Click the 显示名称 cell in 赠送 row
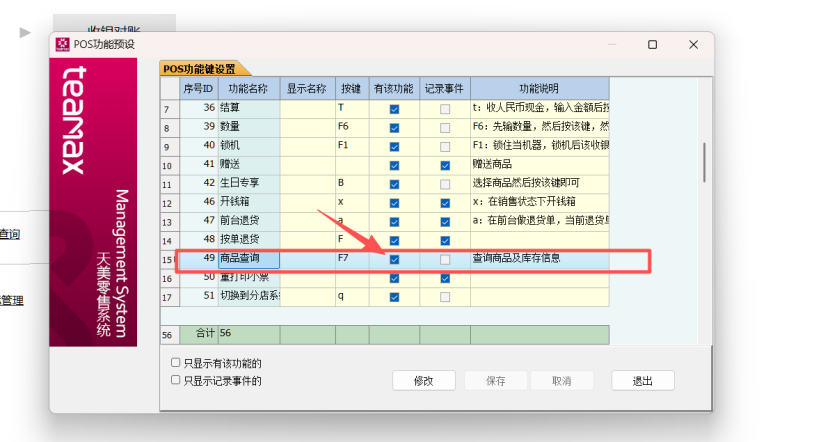The width and height of the screenshot is (830, 442). 308,165
